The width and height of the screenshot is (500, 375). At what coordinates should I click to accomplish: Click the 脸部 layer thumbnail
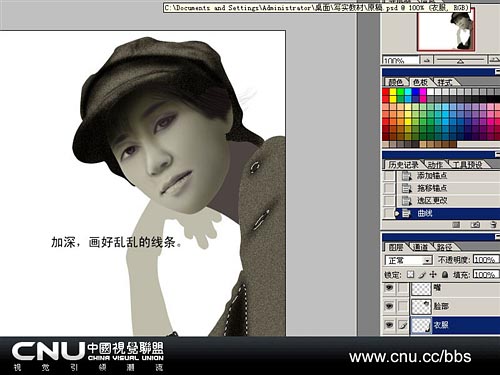[421, 306]
